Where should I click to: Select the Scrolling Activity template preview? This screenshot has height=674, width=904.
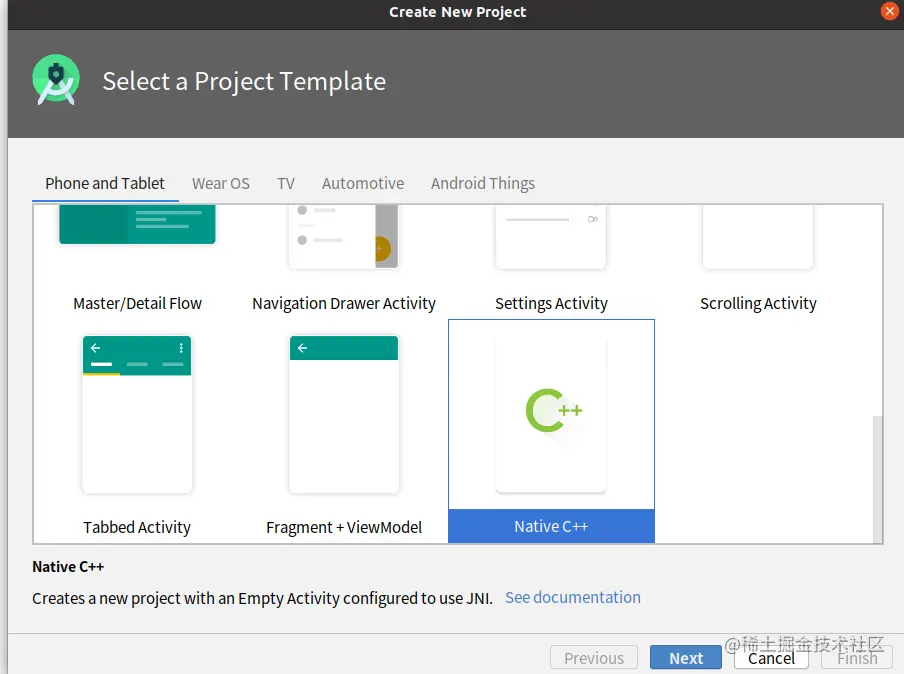pyautogui.click(x=758, y=237)
